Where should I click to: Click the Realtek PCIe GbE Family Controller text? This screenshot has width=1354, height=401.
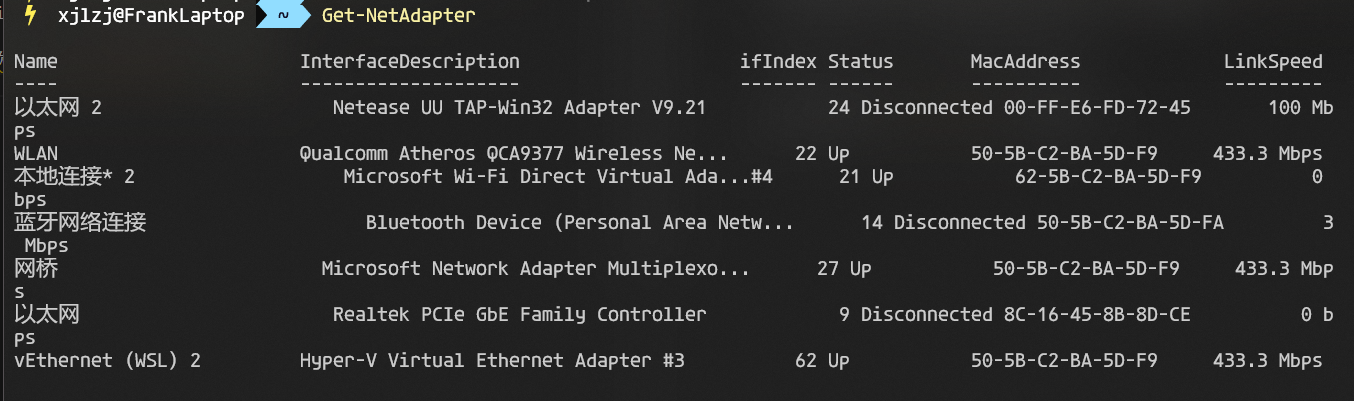point(519,314)
